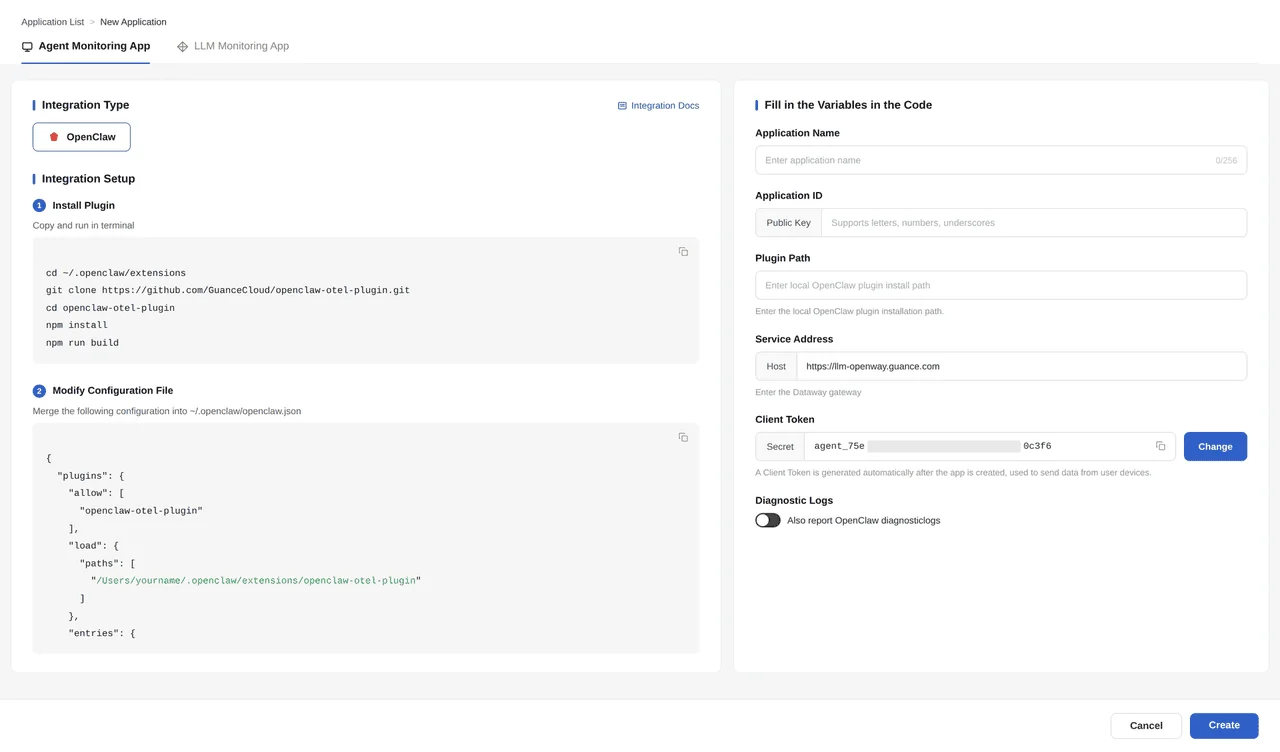Click the quoted "openclaw-otel-plugin" allow entry
The height and width of the screenshot is (752, 1280).
[x=141, y=511]
